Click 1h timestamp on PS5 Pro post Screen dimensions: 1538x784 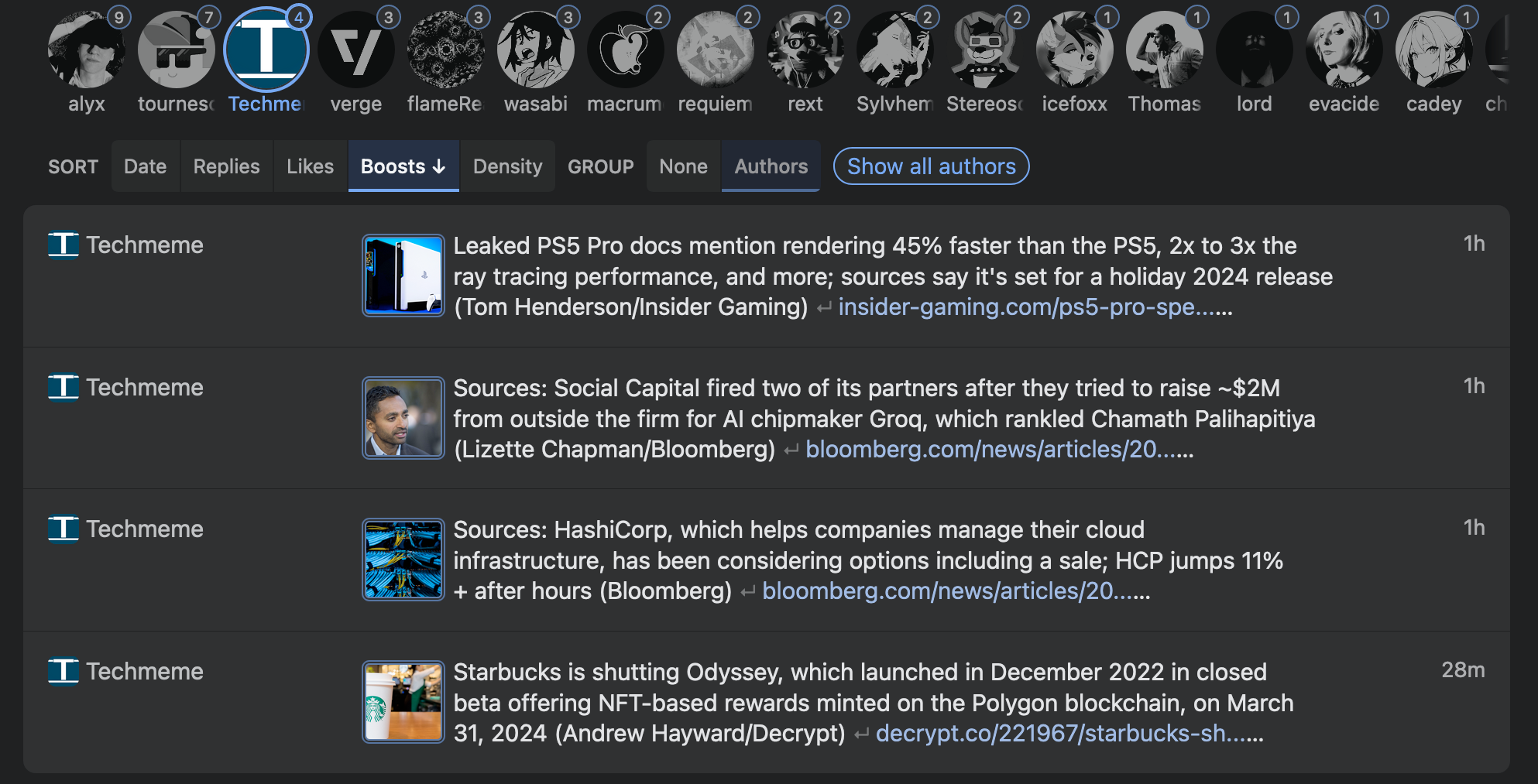1474,244
